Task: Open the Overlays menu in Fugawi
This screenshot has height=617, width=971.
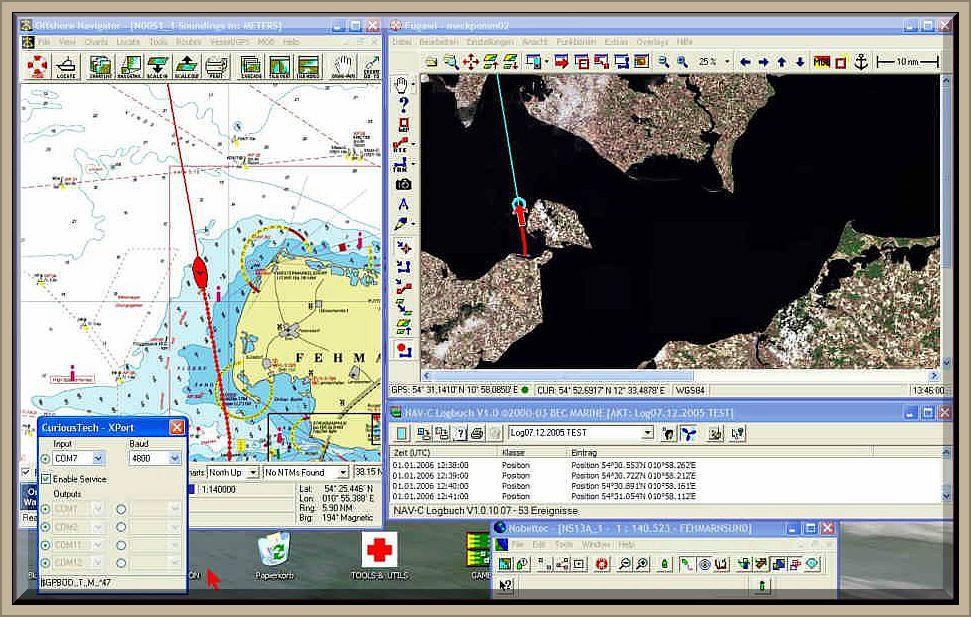Action: [x=651, y=42]
